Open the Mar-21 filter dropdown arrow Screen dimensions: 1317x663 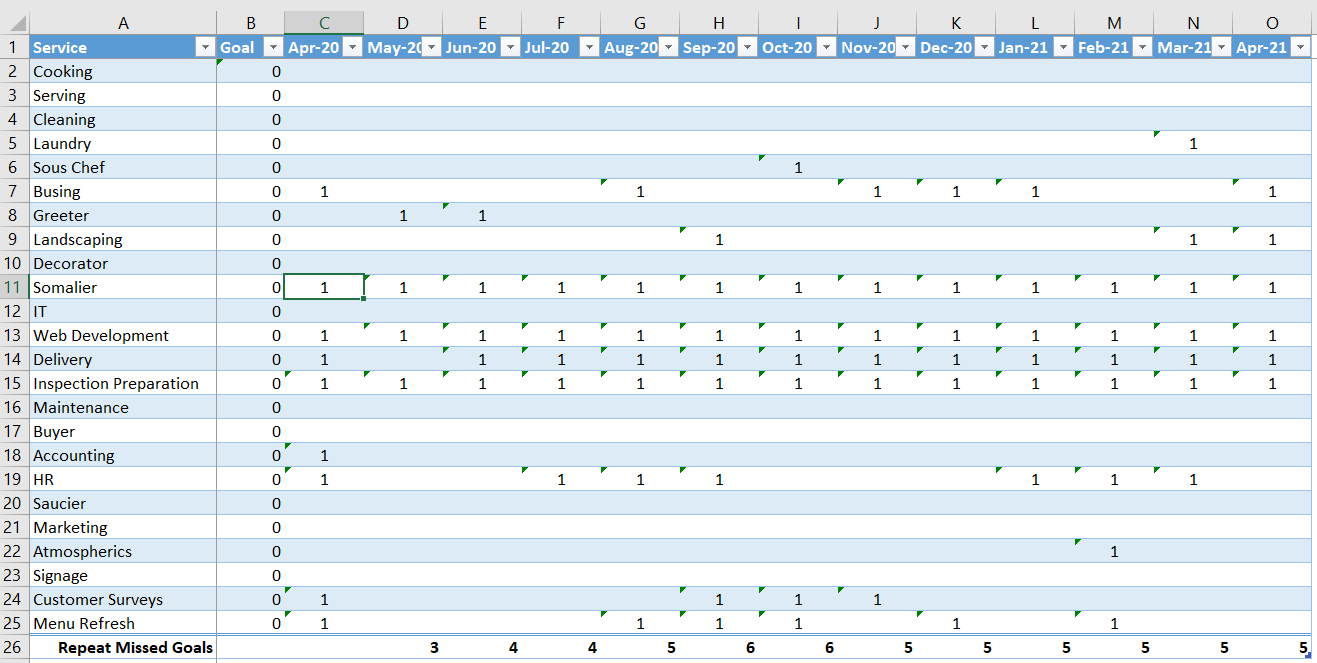click(1221, 47)
